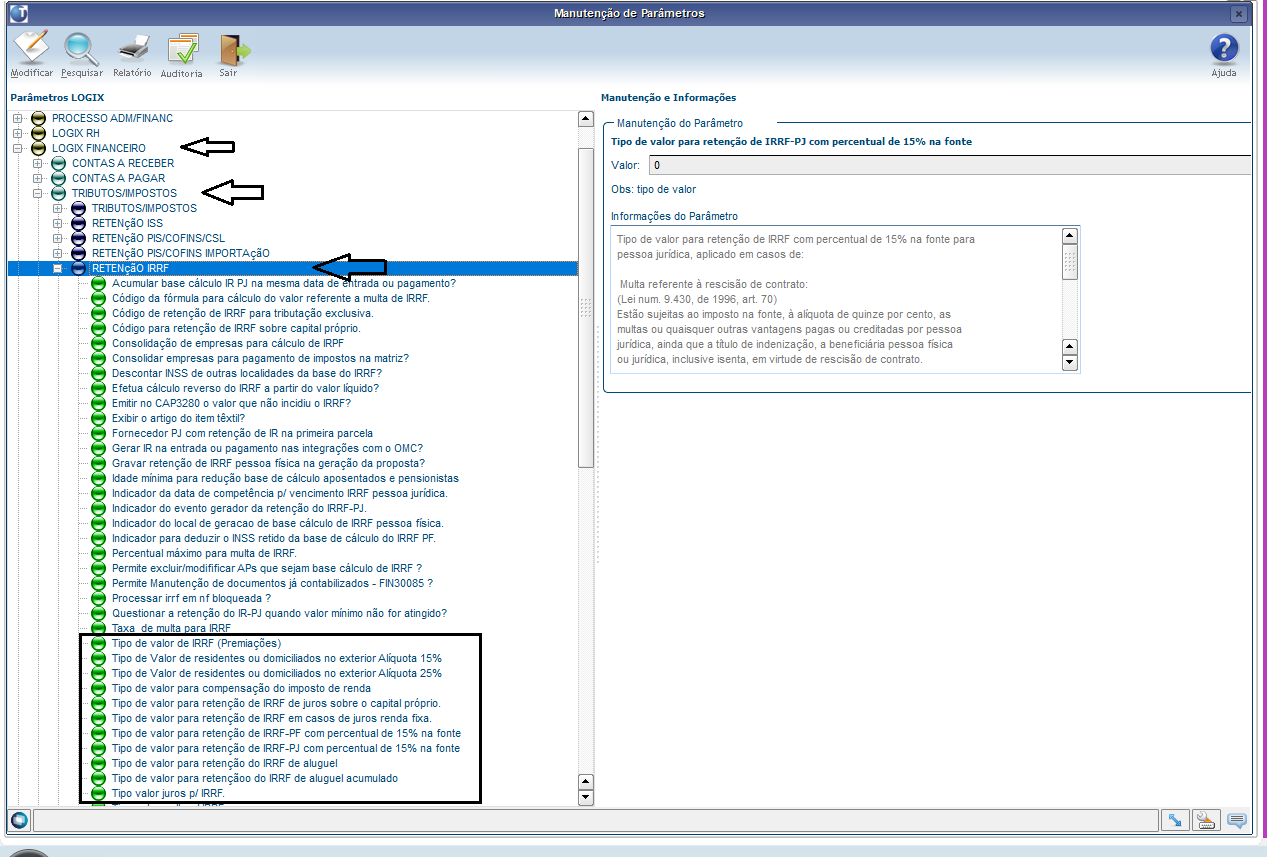The image size is (1267, 857).
Task: Collapse the teal TRIBUTOS/IMPOSTOS branch
Action: pos(37,193)
